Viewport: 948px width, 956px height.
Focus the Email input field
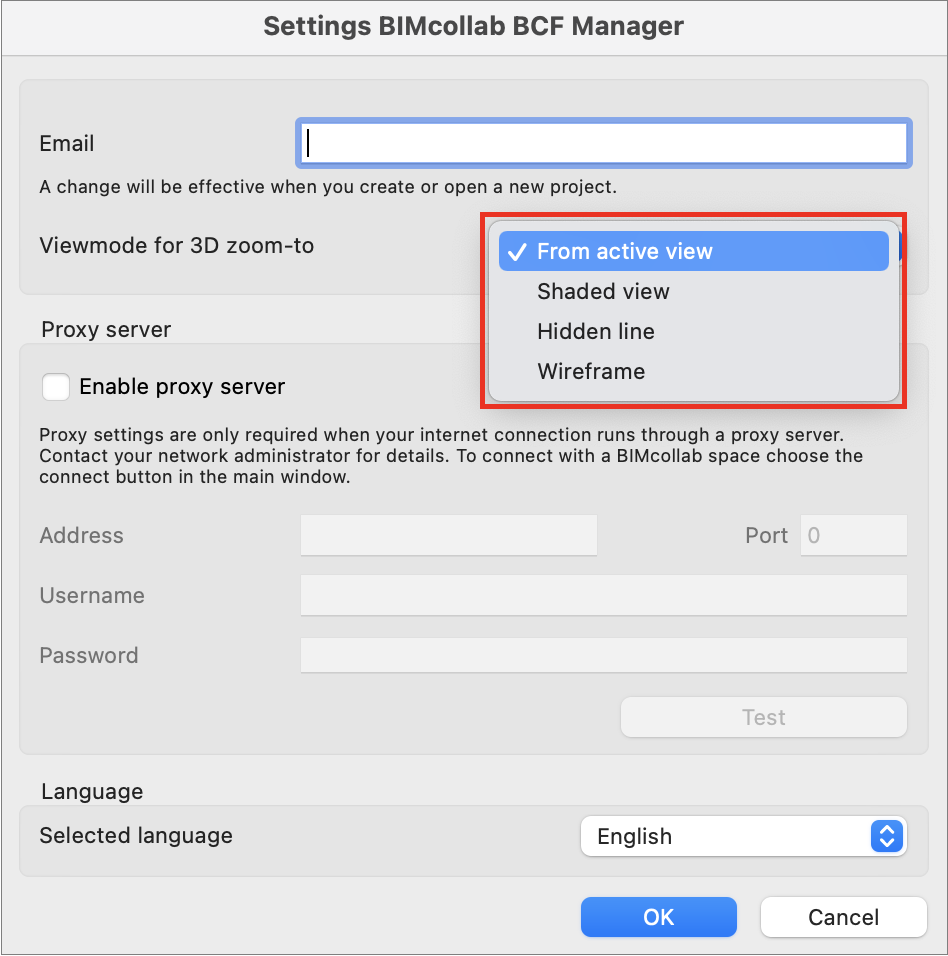coord(604,143)
